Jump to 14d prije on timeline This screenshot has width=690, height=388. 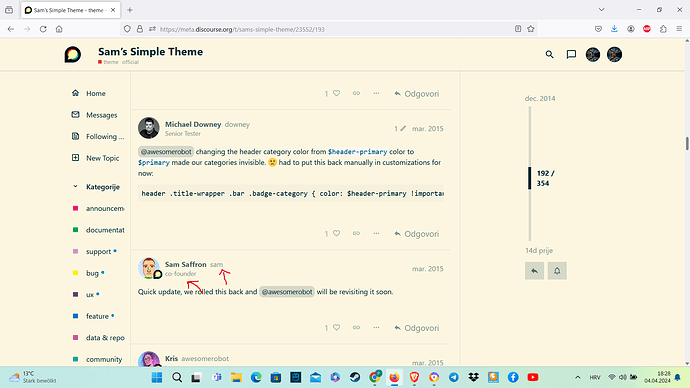[539, 251]
